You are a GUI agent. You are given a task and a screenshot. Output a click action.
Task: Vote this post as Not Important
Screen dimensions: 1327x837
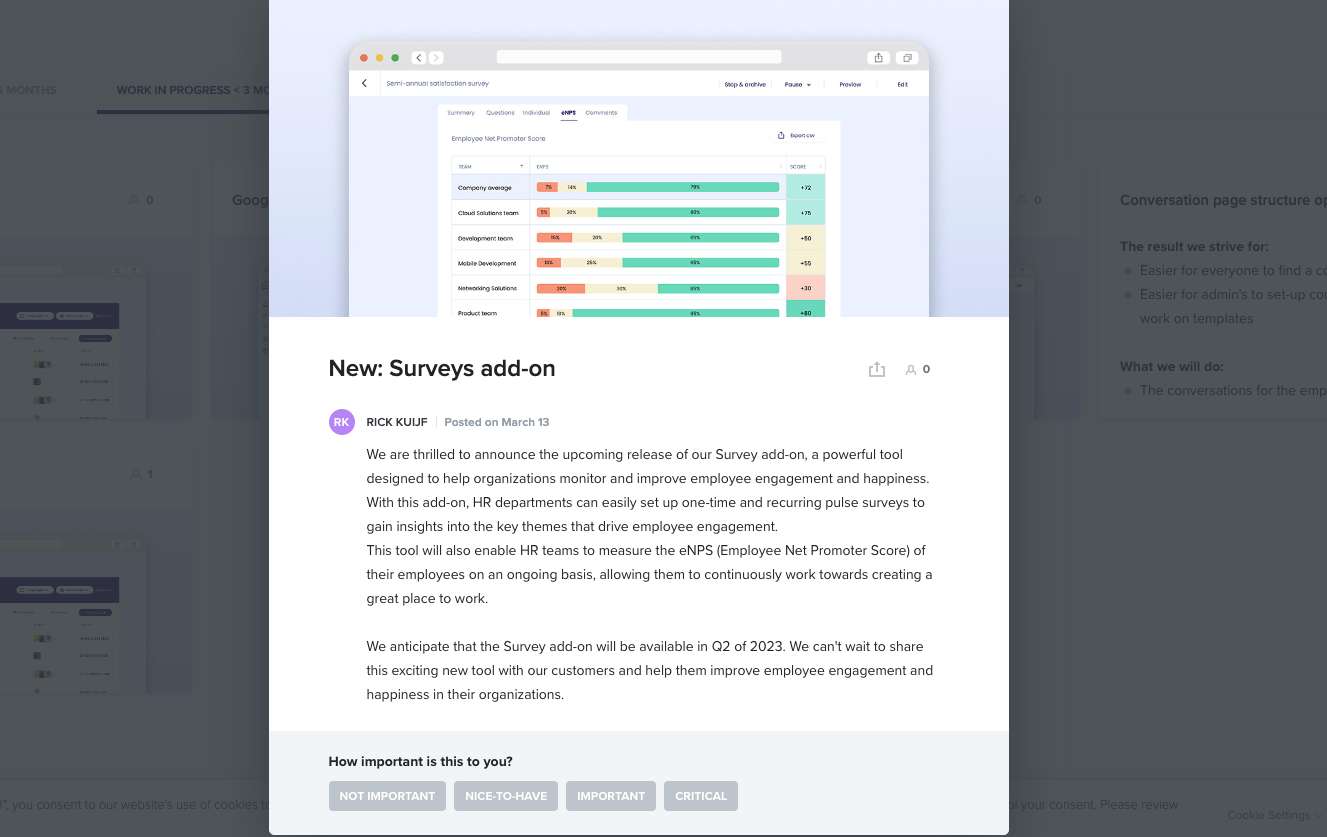387,796
